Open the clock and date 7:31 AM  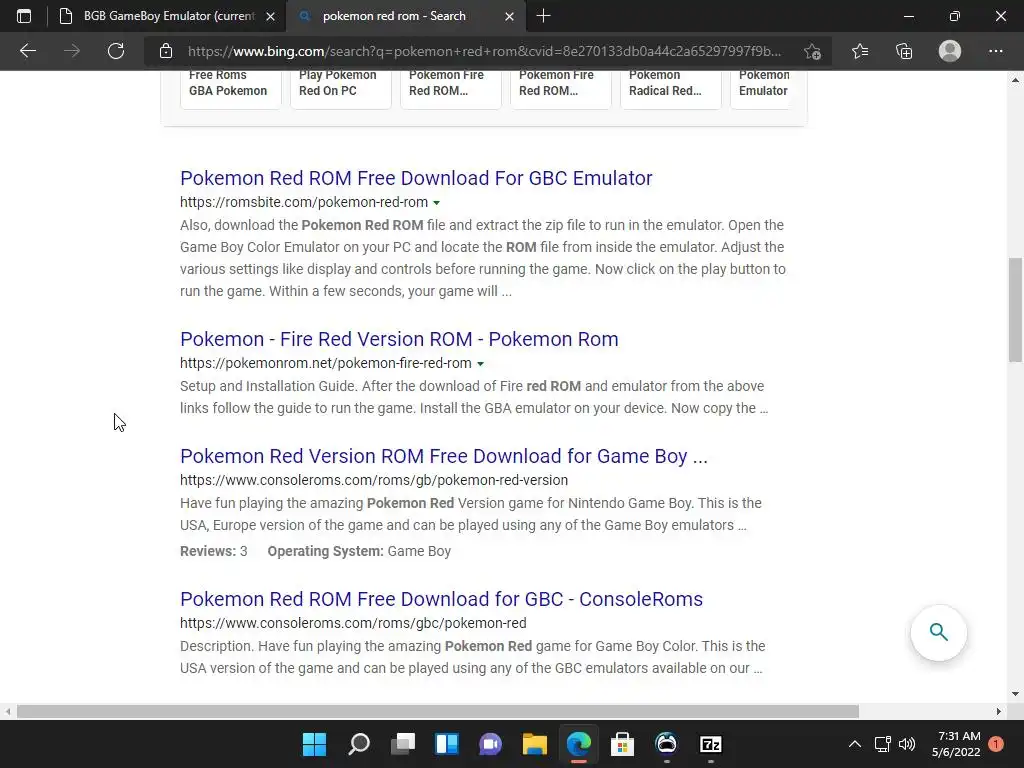click(x=956, y=744)
